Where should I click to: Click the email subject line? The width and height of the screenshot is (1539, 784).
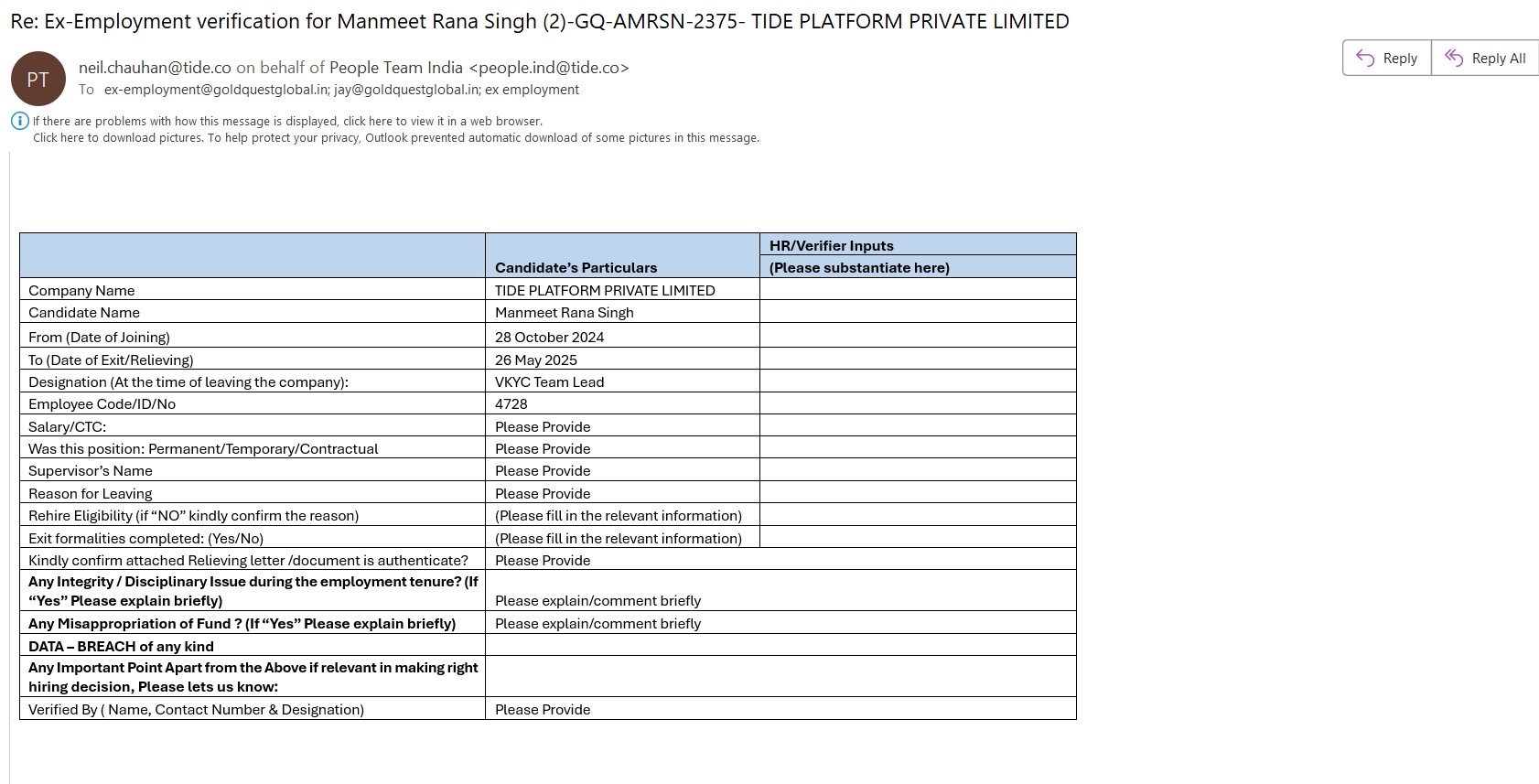pyautogui.click(x=539, y=21)
